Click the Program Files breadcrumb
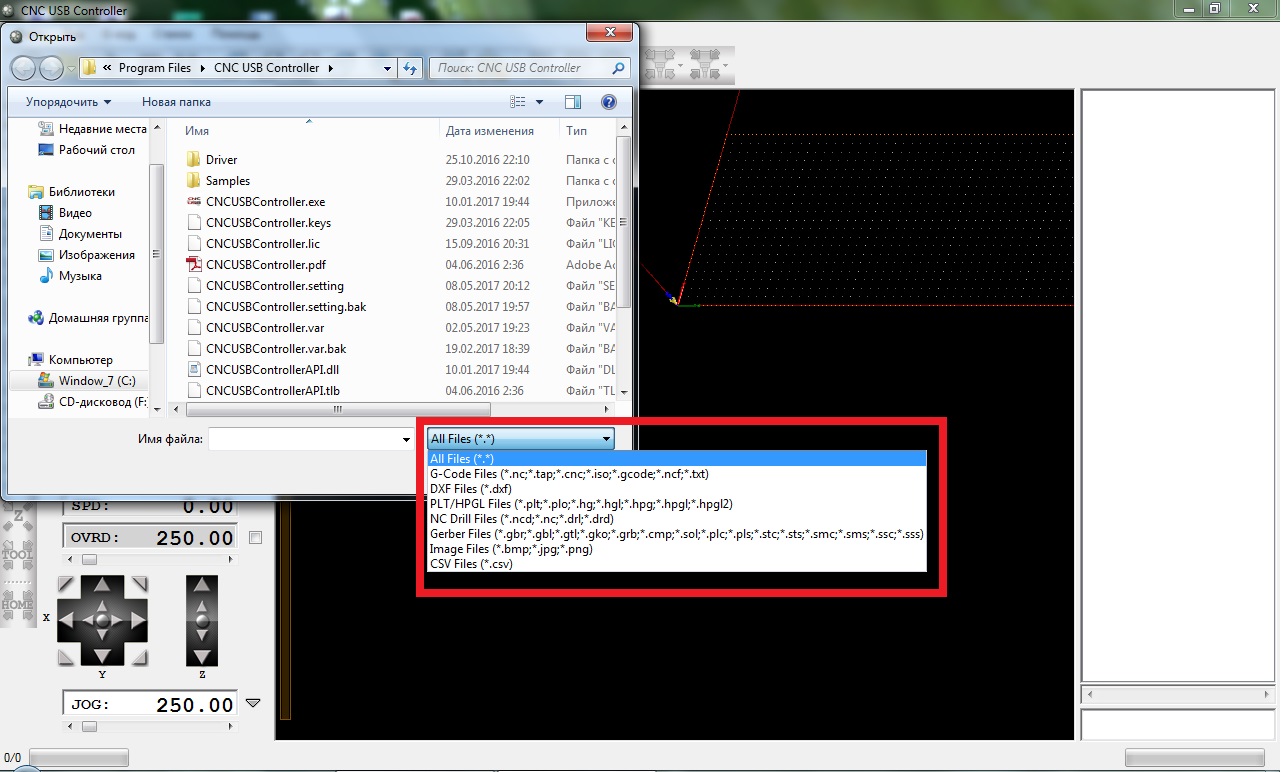This screenshot has height=772, width=1281. pyautogui.click(x=154, y=68)
